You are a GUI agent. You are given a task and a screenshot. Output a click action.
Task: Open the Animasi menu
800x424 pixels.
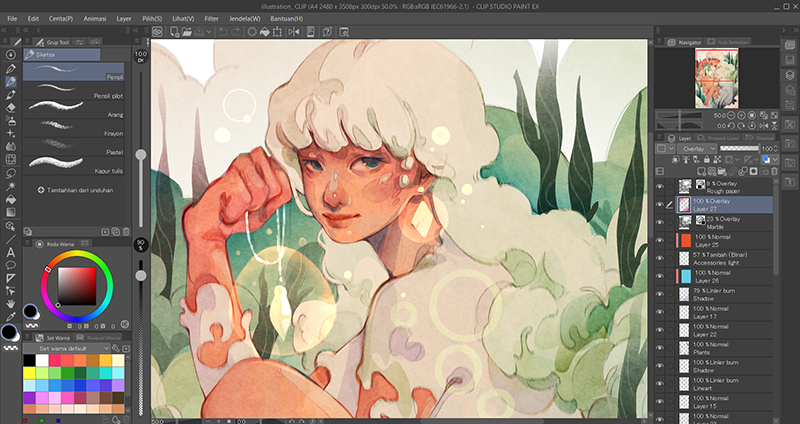(93, 18)
